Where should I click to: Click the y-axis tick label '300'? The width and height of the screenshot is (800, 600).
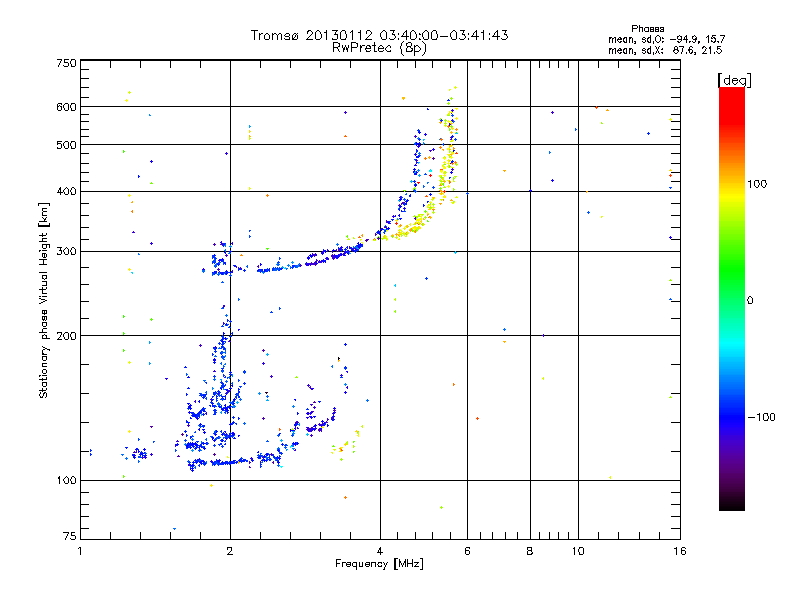point(66,251)
